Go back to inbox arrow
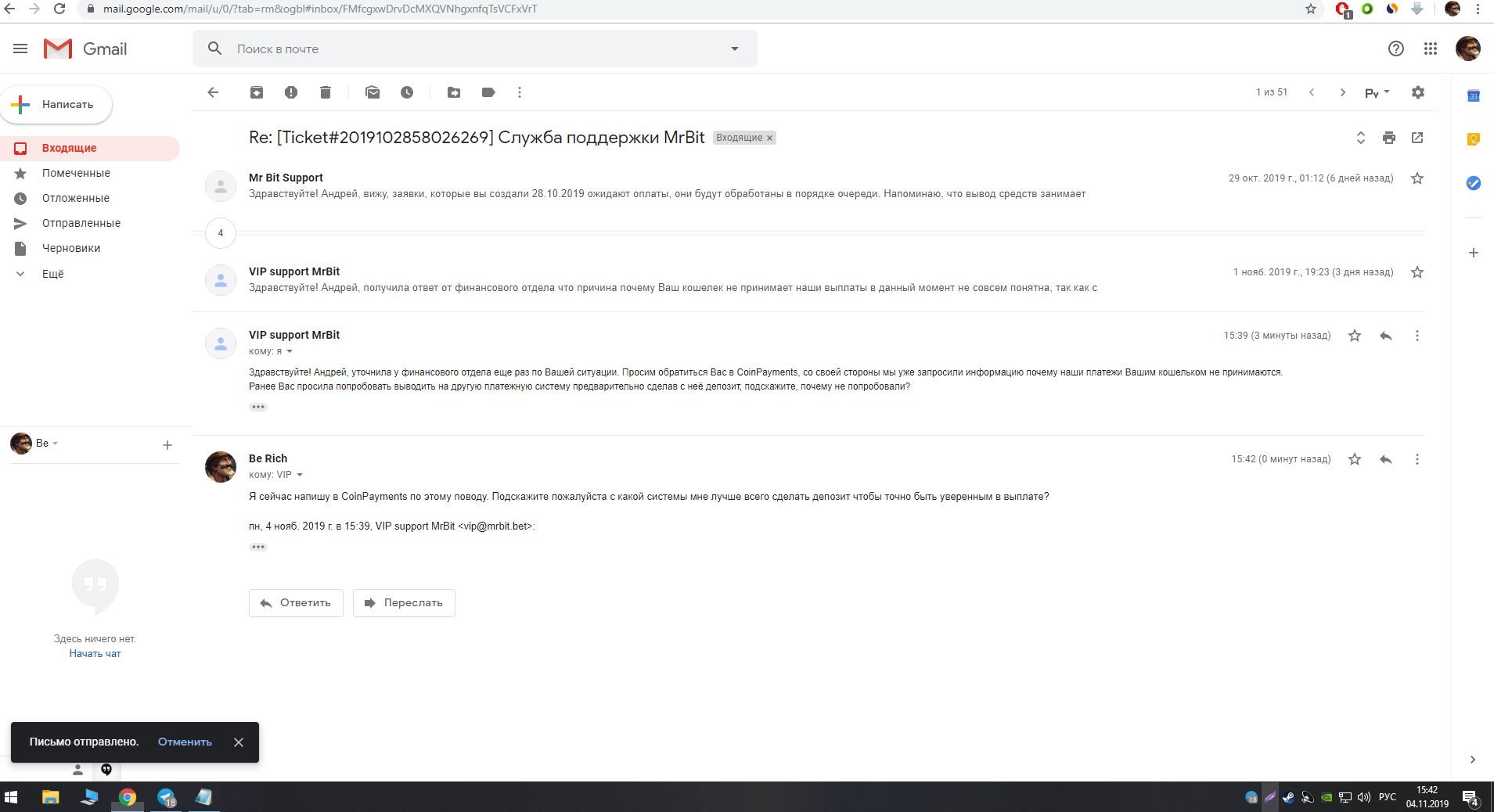The height and width of the screenshot is (812, 1494). coord(213,92)
